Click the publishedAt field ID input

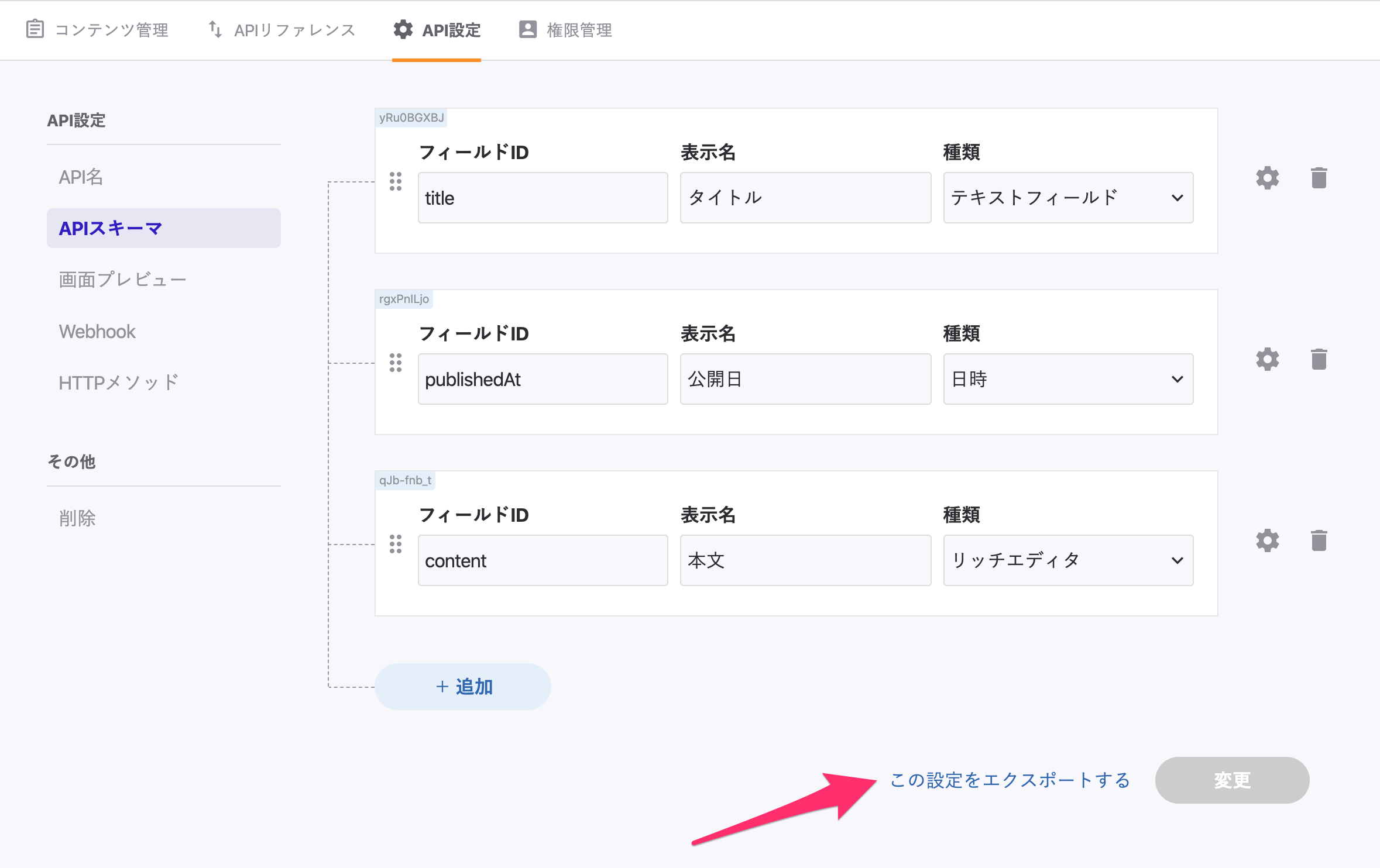coord(543,379)
